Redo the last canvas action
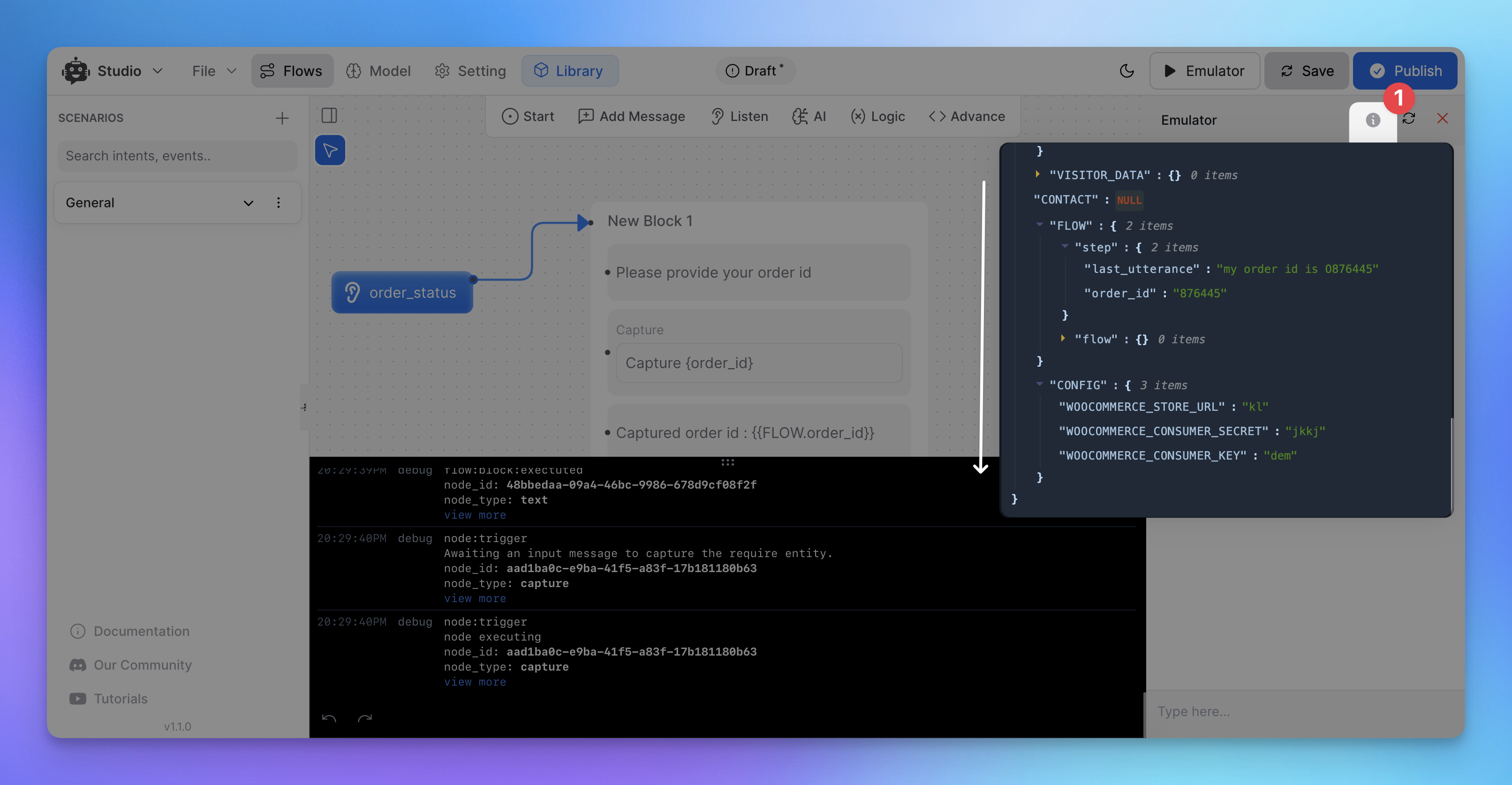Screen dimensions: 1512x785 (x=365, y=718)
